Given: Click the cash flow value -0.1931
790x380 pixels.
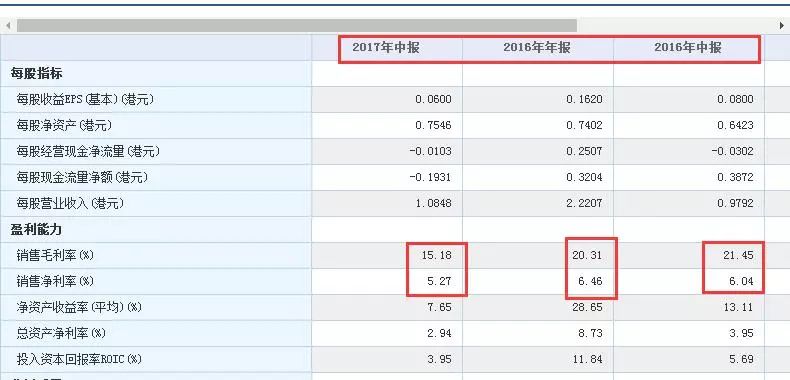Looking at the screenshot, I should [x=431, y=177].
